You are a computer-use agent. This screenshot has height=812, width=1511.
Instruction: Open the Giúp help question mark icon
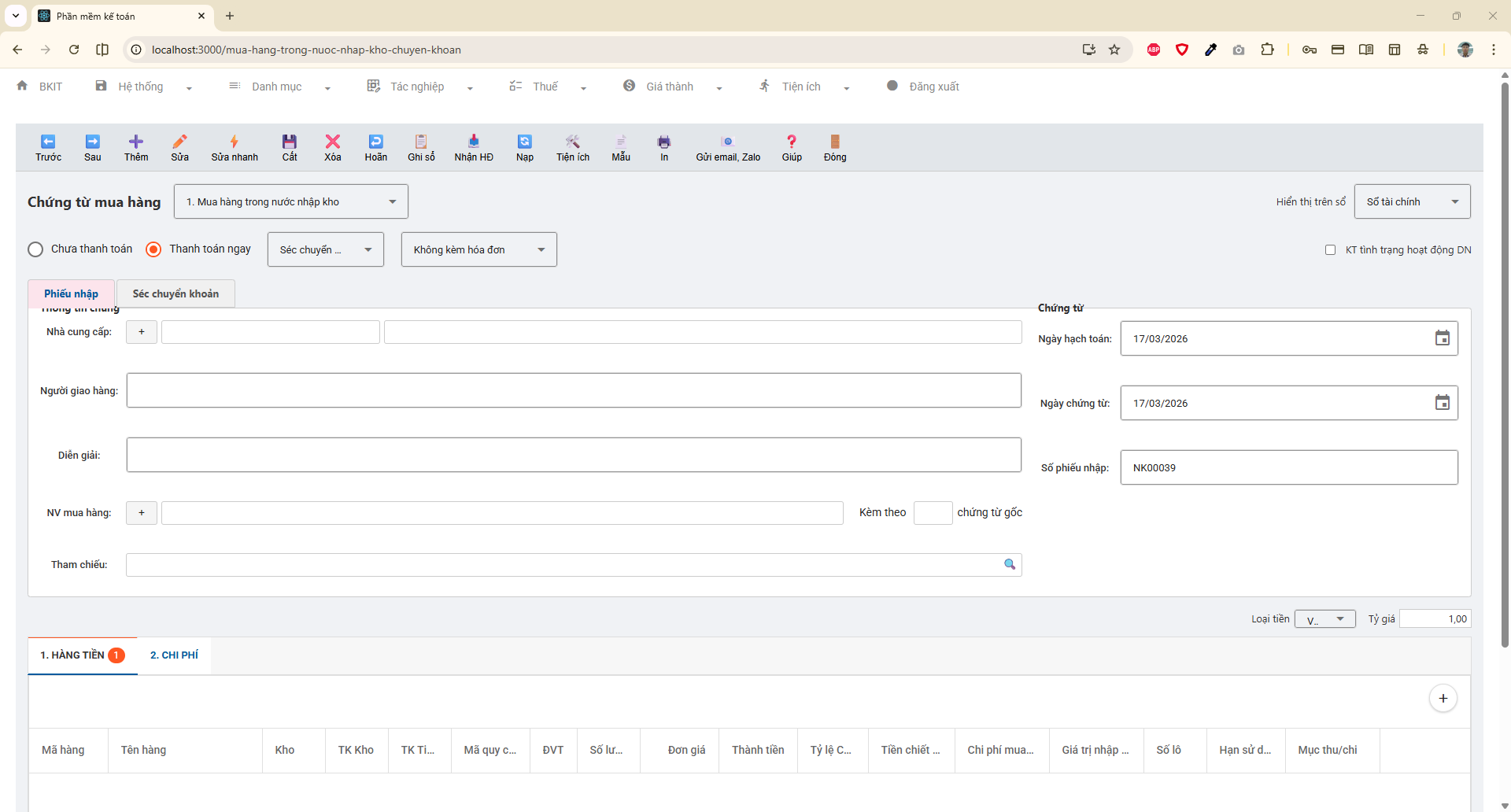pyautogui.click(x=791, y=142)
